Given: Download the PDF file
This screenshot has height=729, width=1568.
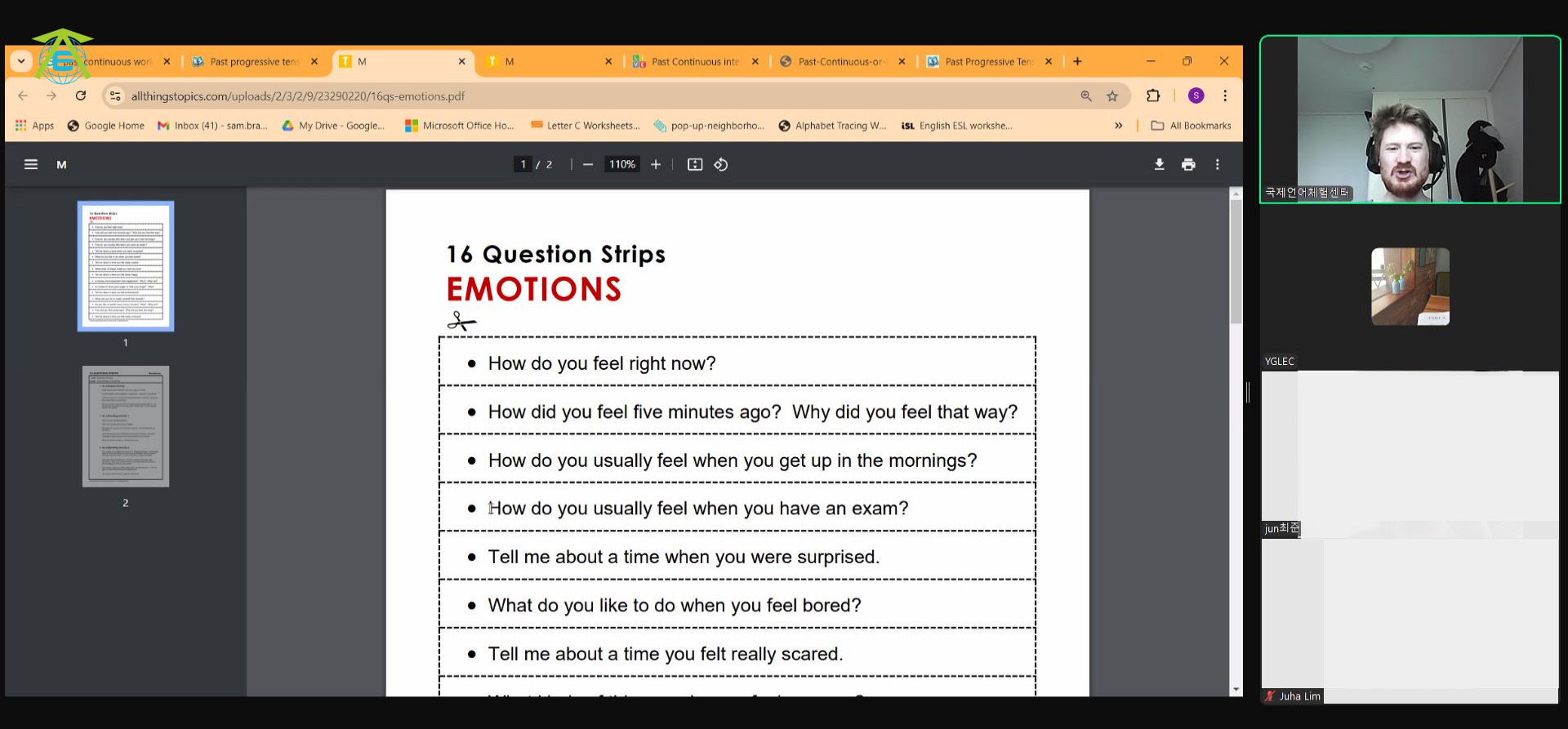Looking at the screenshot, I should point(1159,164).
